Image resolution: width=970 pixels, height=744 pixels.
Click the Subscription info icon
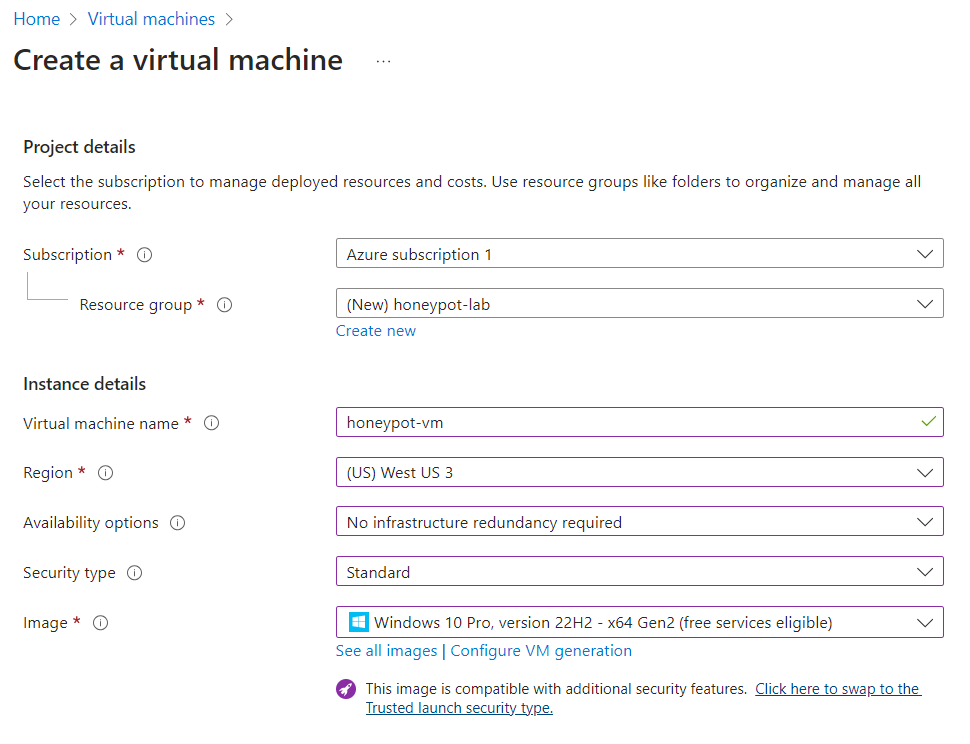(x=144, y=254)
